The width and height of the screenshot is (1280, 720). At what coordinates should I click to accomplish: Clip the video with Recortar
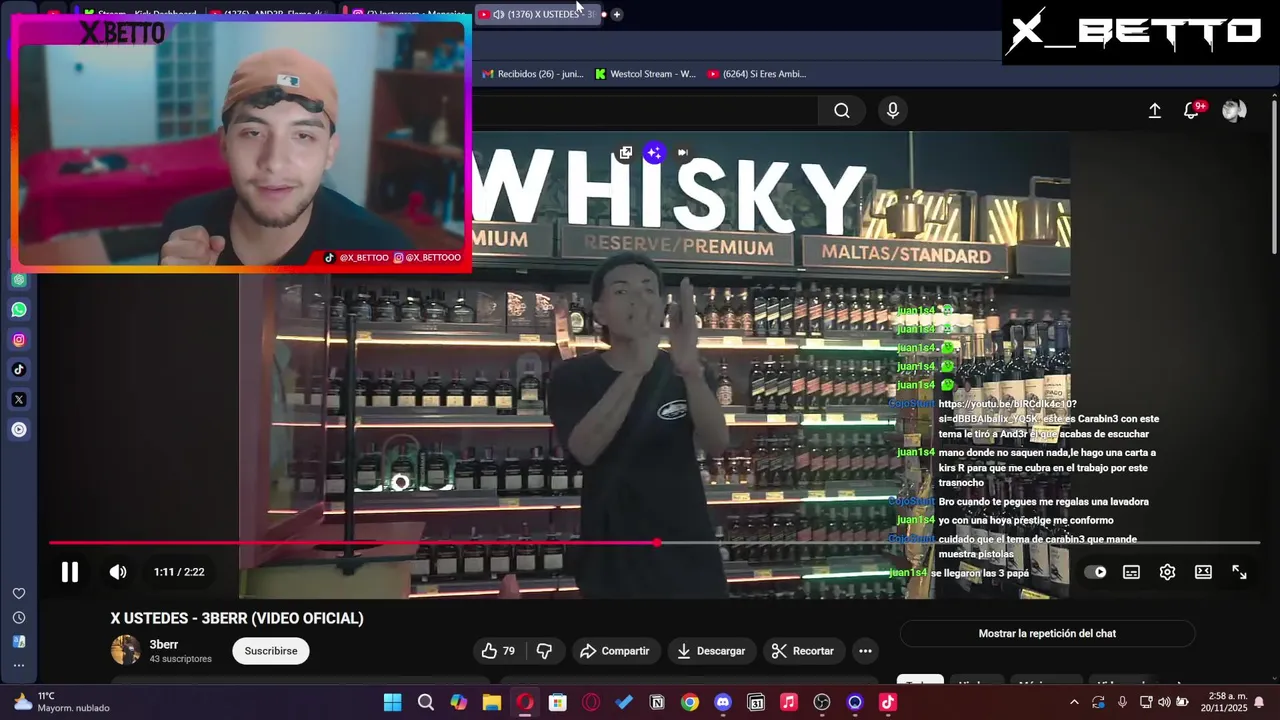803,651
